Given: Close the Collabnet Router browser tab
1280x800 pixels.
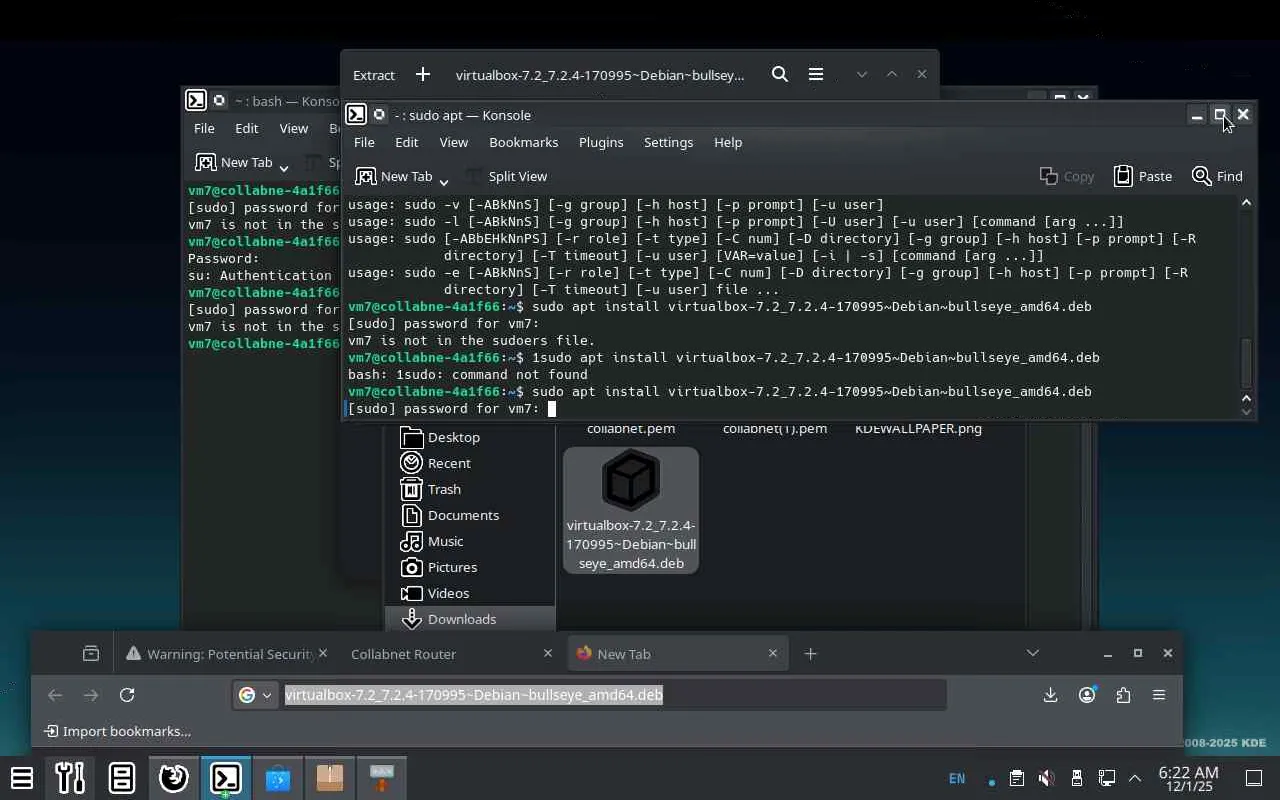Looking at the screenshot, I should point(547,653).
